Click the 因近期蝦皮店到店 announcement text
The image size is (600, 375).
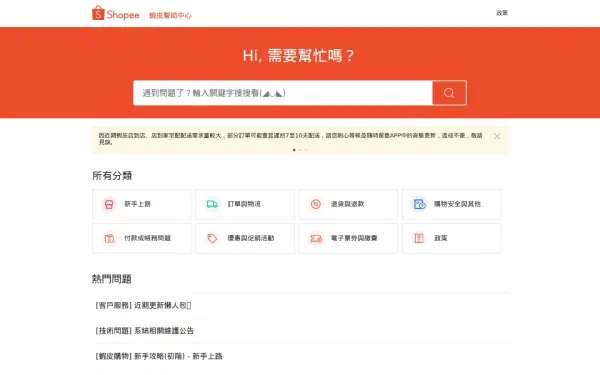click(291, 139)
